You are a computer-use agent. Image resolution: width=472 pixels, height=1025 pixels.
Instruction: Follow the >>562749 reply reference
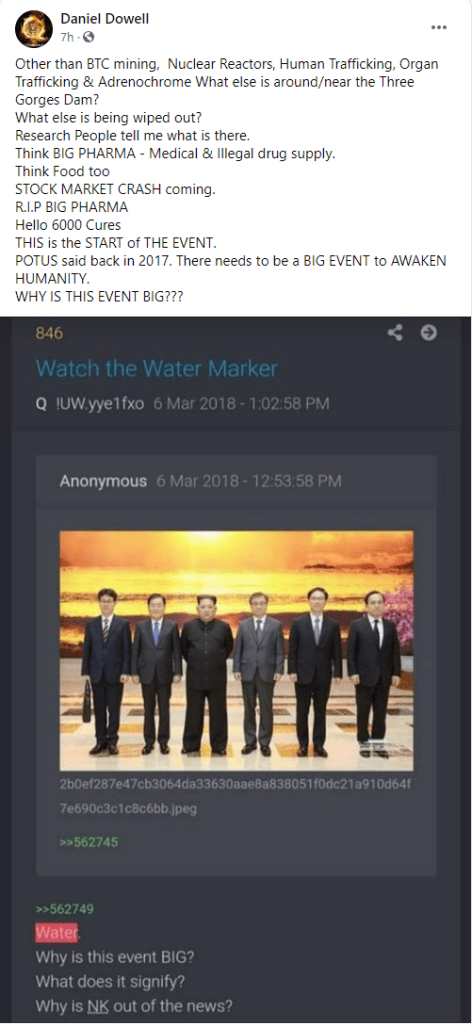tap(65, 909)
